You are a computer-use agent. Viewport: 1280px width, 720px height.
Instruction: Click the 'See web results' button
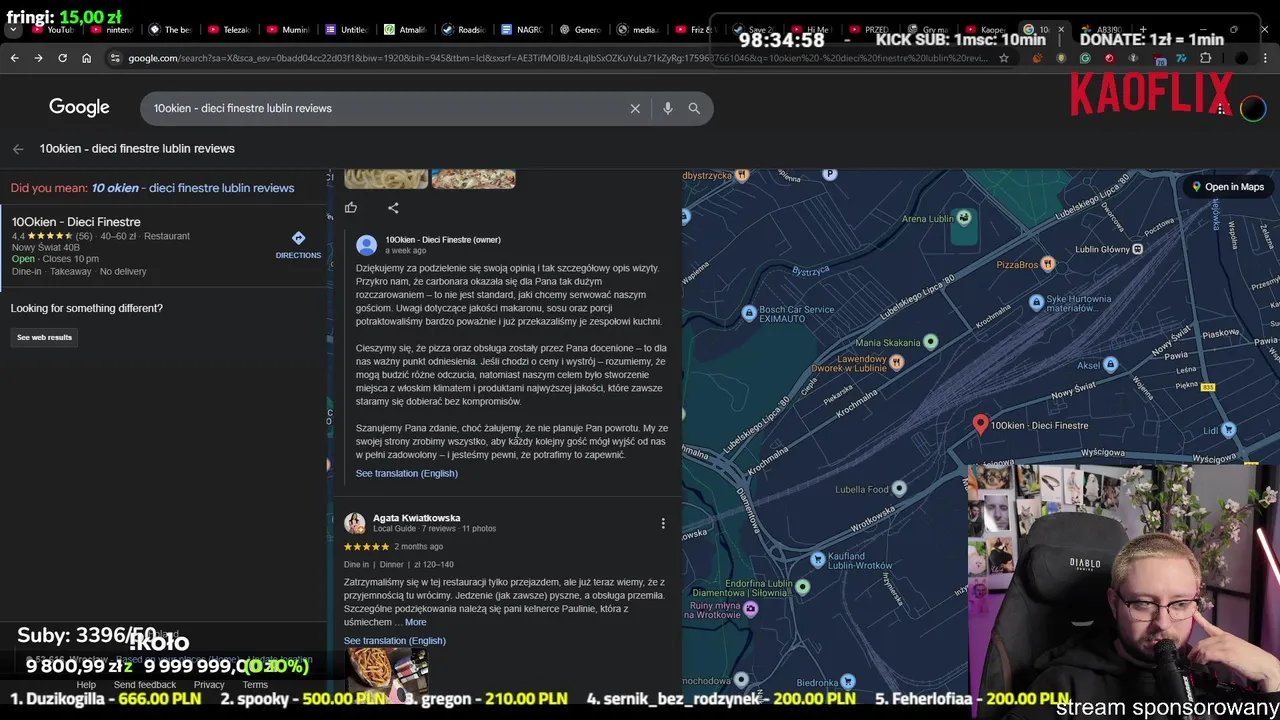[44, 337]
